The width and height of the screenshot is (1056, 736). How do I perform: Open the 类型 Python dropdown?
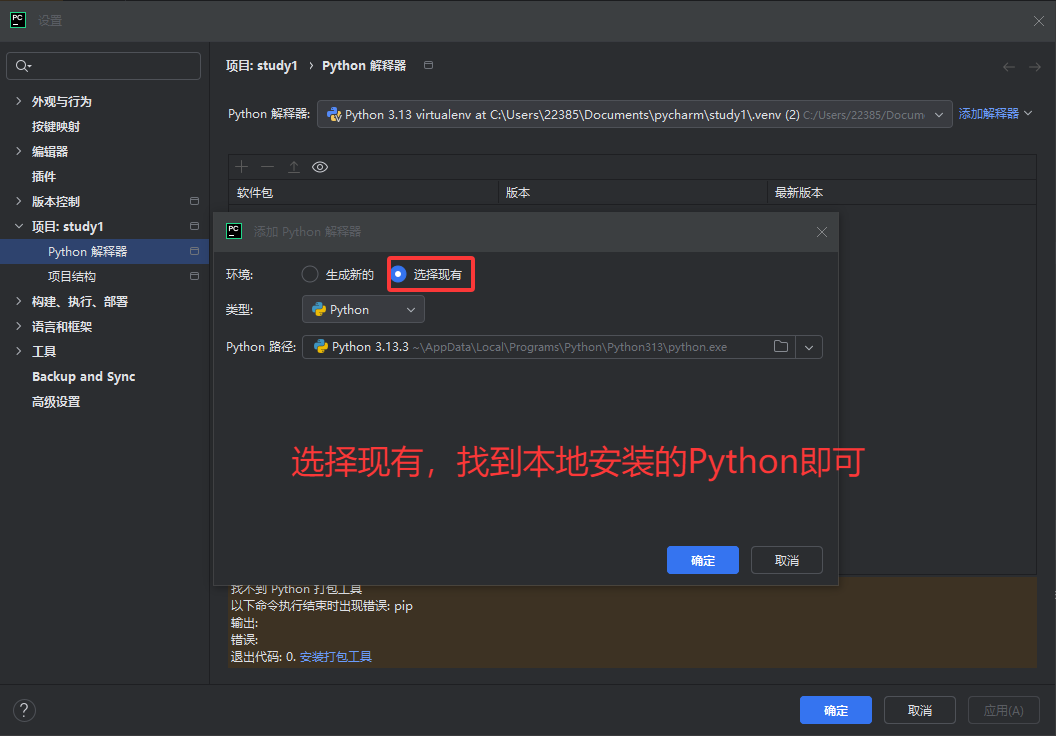363,310
